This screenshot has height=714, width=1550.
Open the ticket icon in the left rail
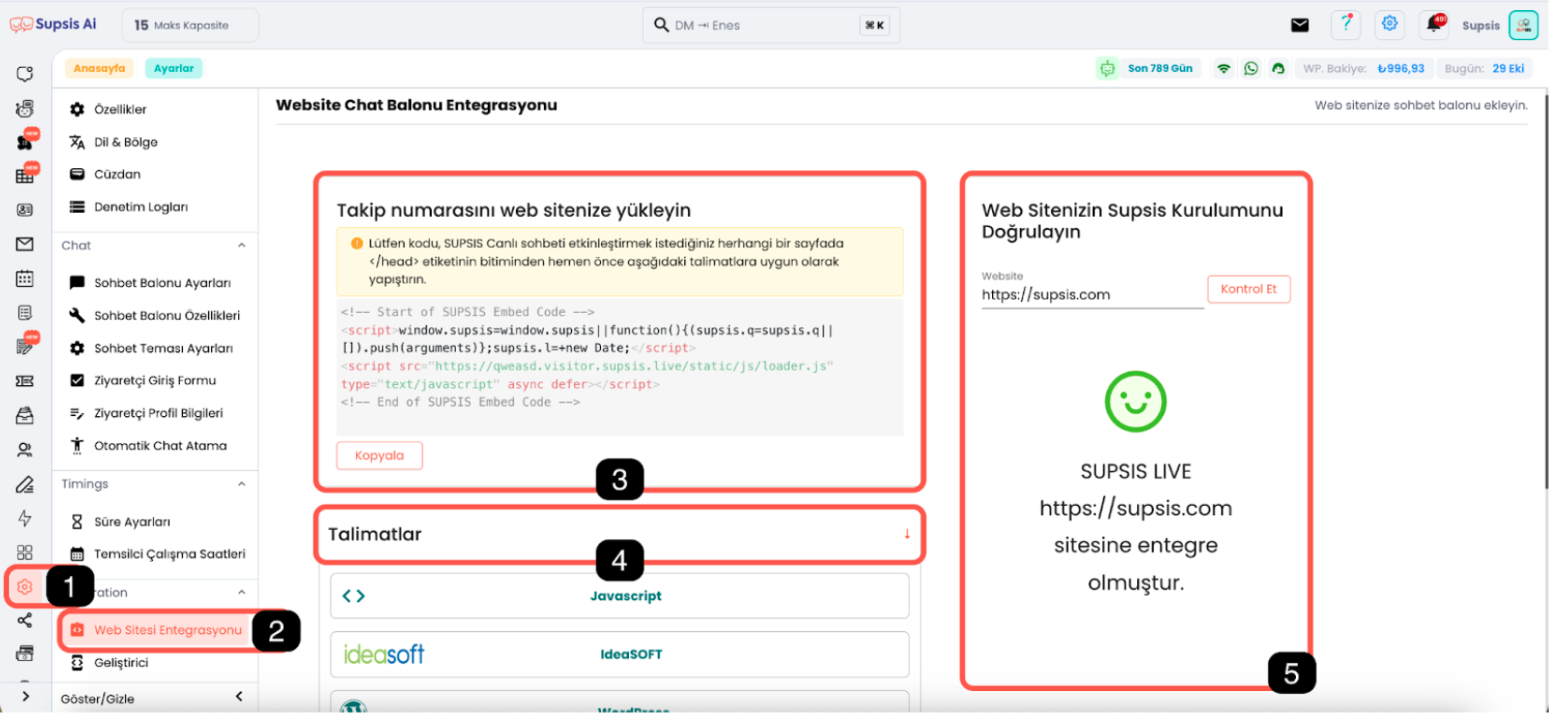coord(25,381)
